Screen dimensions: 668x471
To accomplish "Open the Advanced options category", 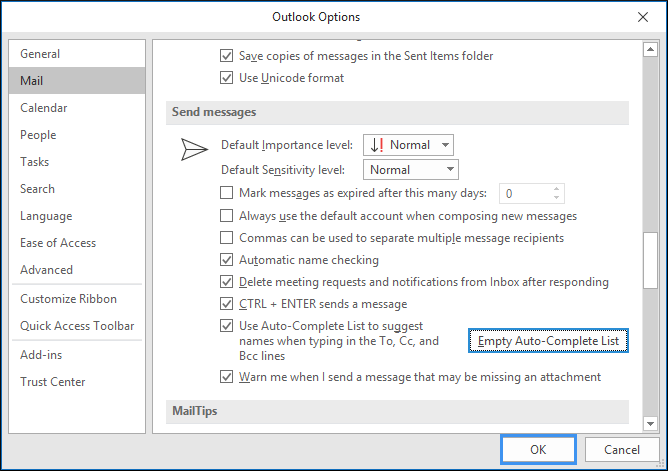I will click(x=77, y=270).
